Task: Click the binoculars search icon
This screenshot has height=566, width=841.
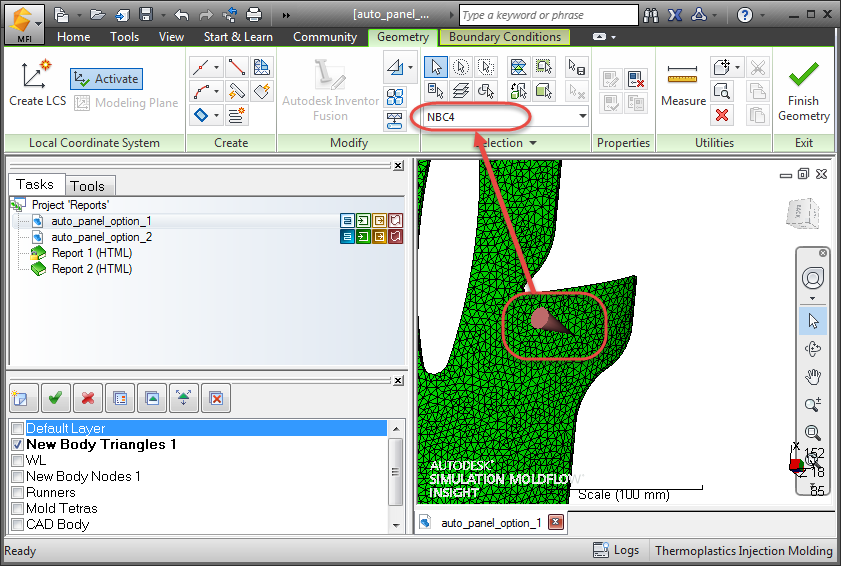Action: click(651, 15)
